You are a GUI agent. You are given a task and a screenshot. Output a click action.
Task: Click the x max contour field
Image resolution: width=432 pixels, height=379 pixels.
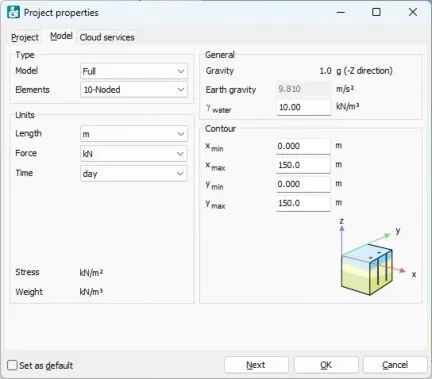tap(303, 165)
